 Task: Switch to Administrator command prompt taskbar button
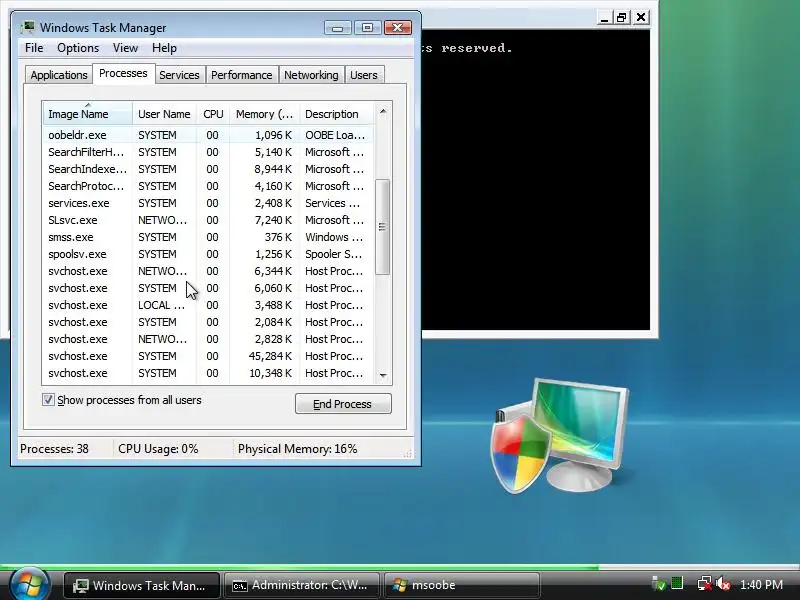301,585
